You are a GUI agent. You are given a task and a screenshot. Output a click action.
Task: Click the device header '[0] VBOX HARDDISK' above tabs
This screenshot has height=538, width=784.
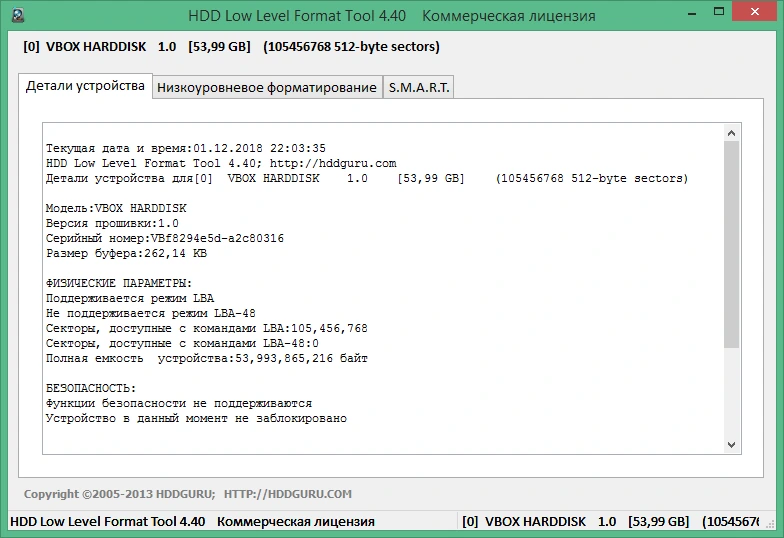(x=231, y=46)
